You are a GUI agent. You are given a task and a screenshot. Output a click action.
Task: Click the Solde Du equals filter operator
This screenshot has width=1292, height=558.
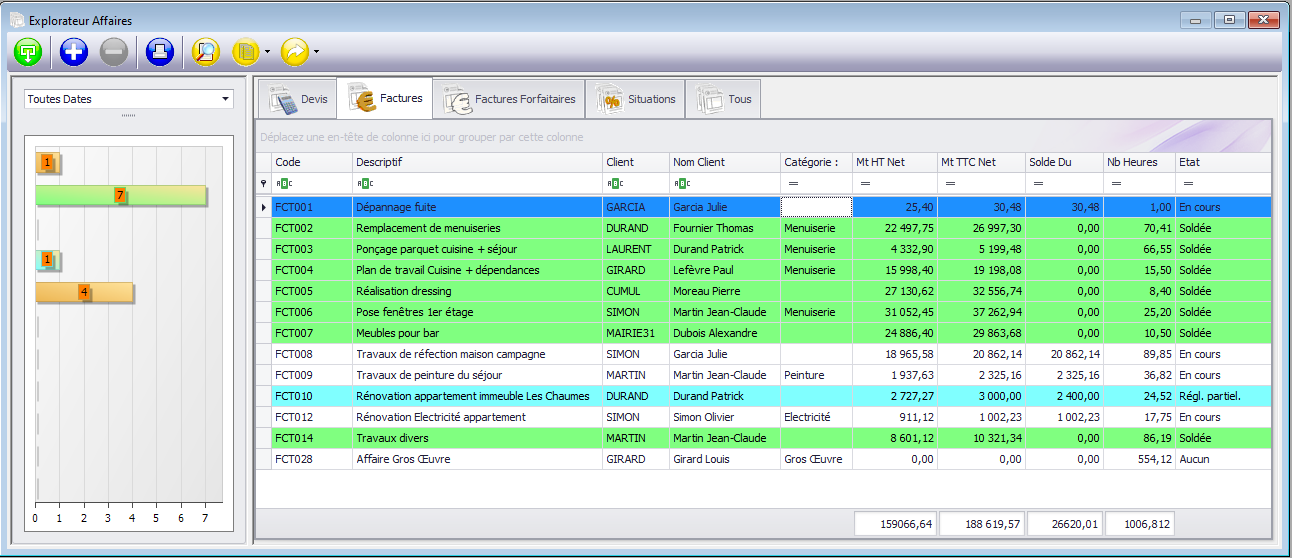pyautogui.click(x=1037, y=183)
